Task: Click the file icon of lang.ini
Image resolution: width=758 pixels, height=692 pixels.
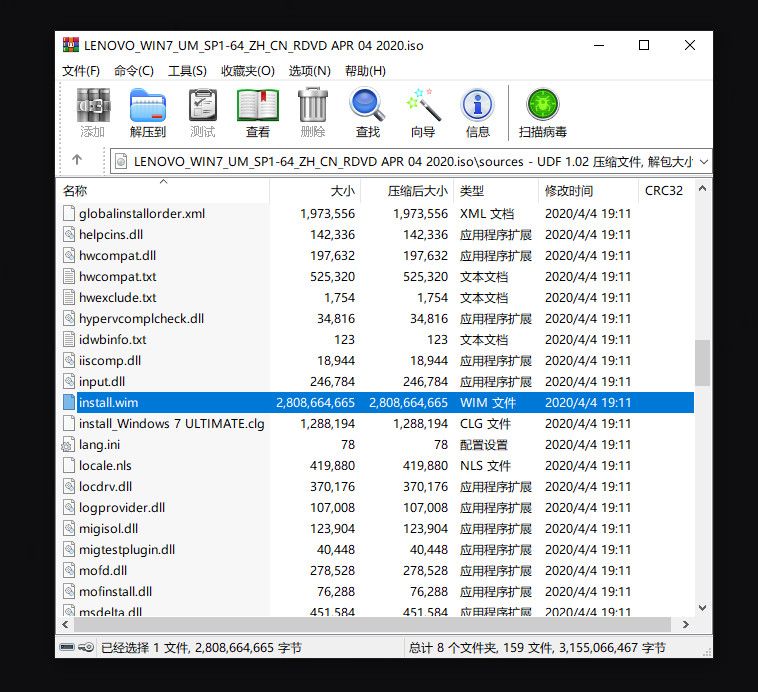Action: click(68, 444)
